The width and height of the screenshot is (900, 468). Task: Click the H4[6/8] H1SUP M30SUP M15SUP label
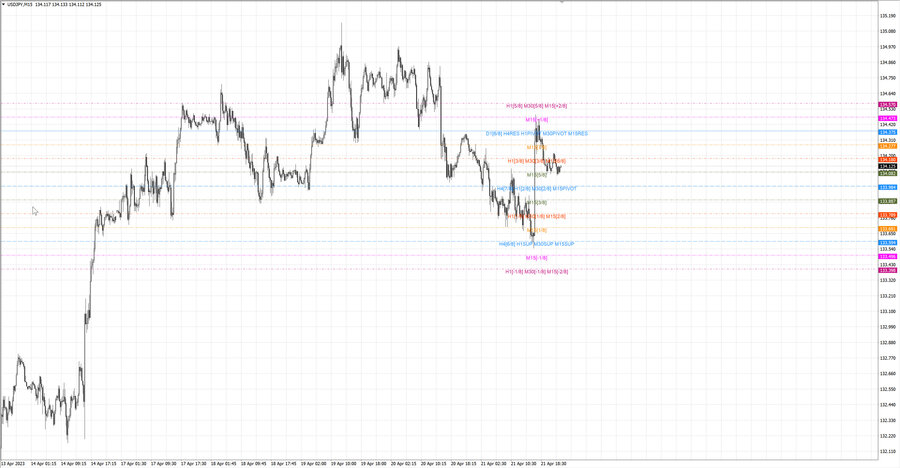(x=536, y=244)
